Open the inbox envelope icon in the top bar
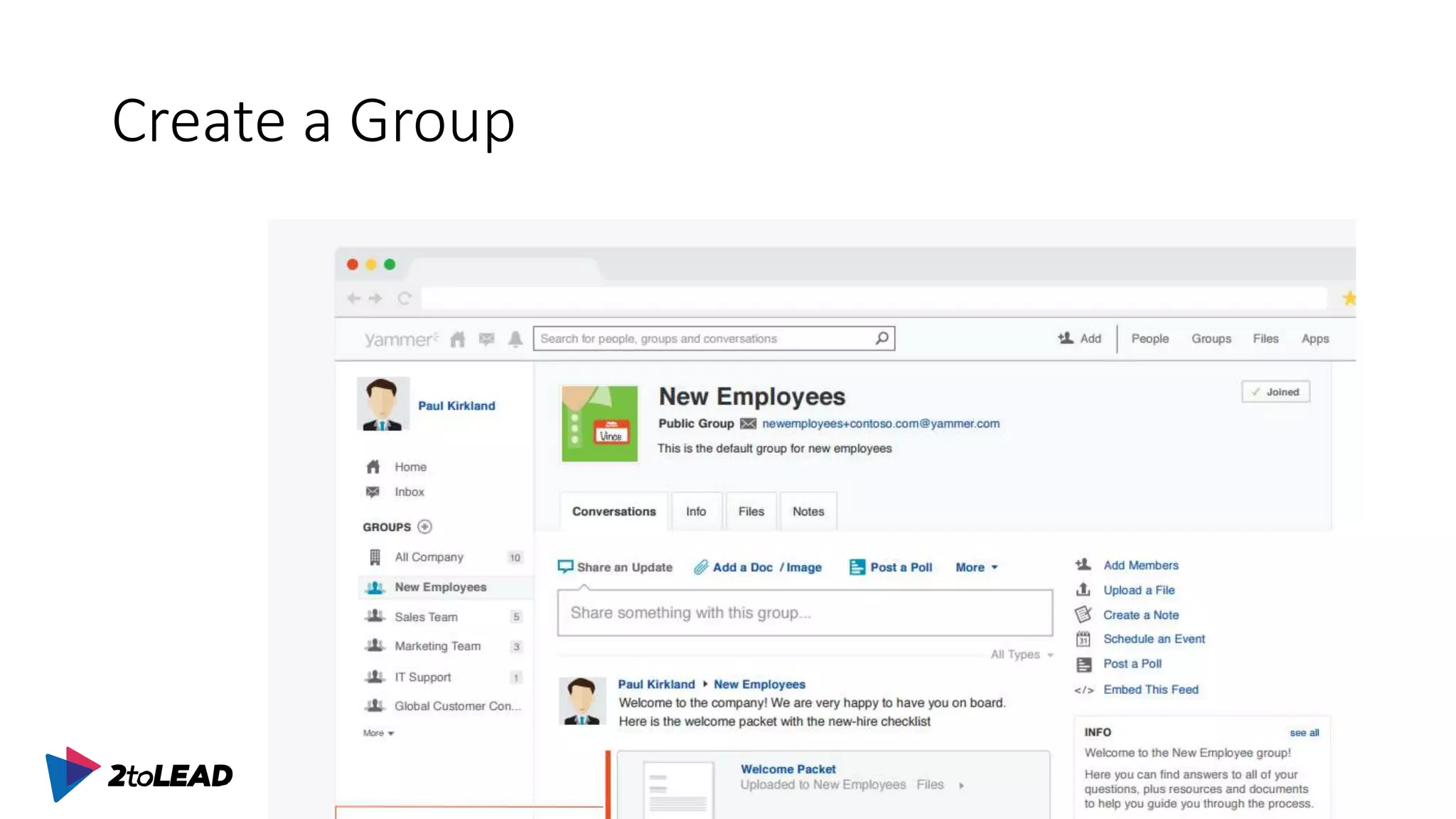This screenshot has width=1456, height=819. [x=487, y=339]
